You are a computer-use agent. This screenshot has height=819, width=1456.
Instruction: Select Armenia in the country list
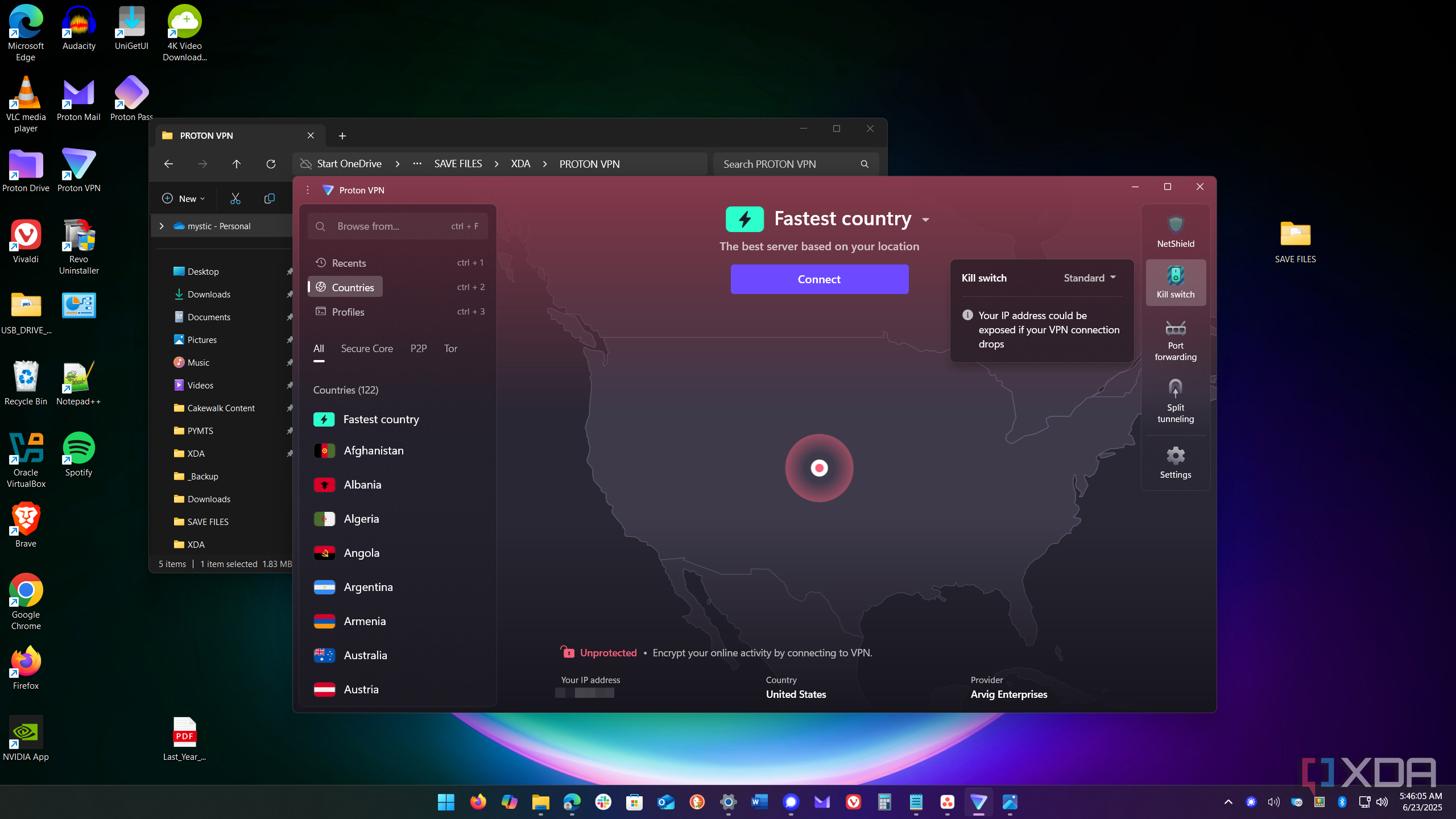tap(398, 621)
